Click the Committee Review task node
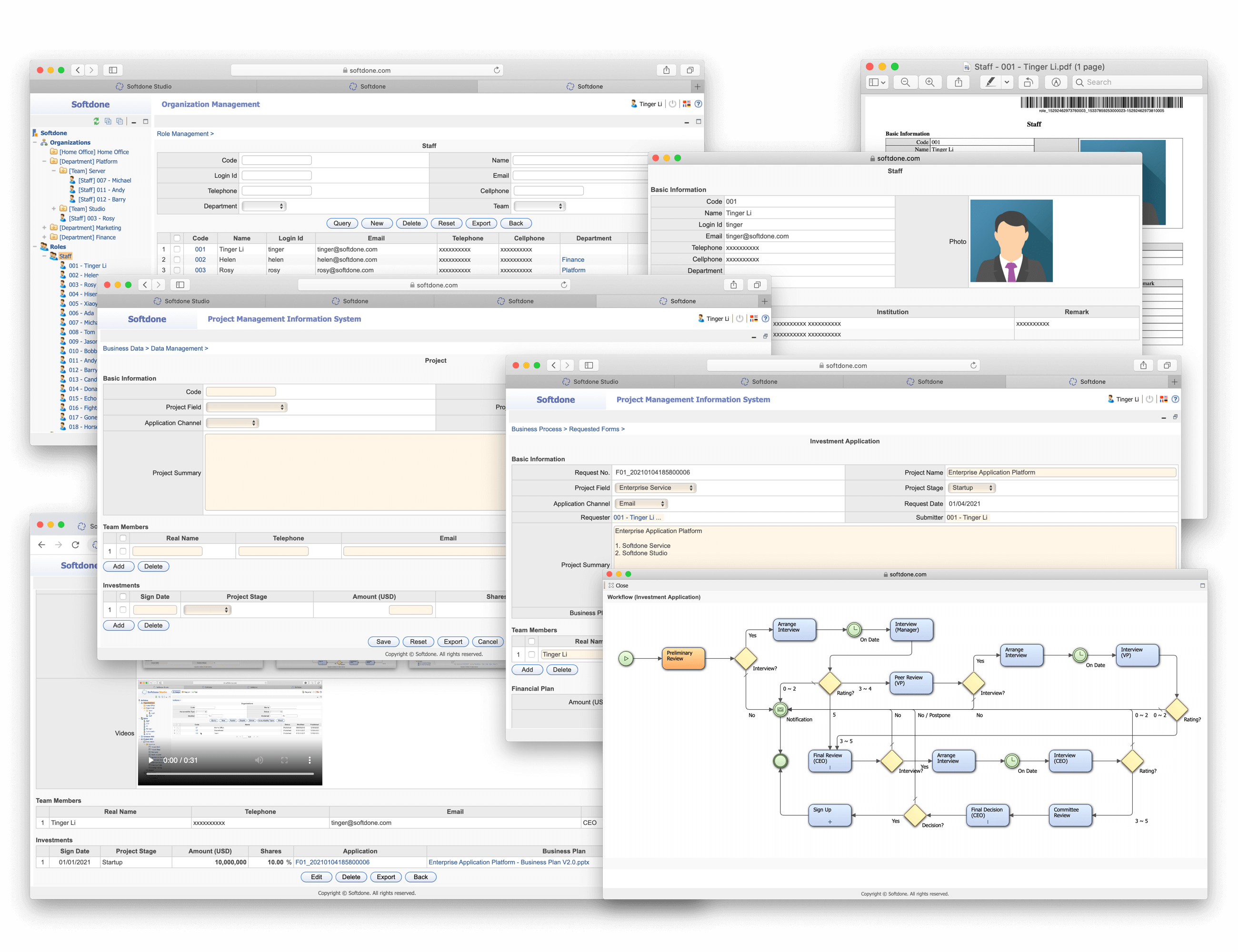Image resolution: width=1238 pixels, height=952 pixels. pos(1070,815)
